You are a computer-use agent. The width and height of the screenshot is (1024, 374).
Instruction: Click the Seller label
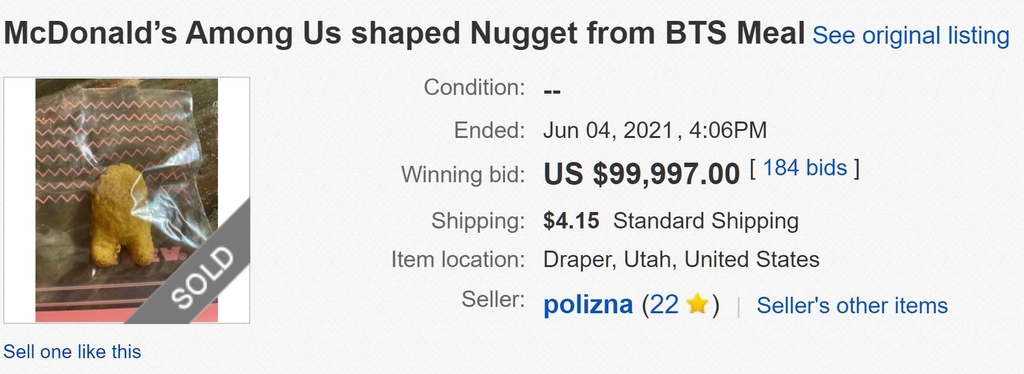click(493, 298)
